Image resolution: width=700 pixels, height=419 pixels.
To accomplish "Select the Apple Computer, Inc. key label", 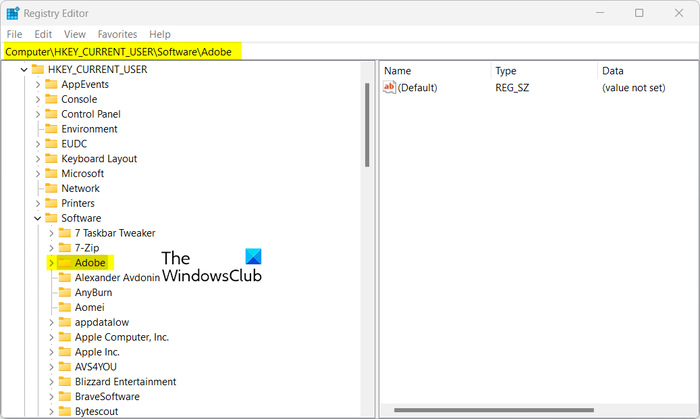I will [122, 337].
